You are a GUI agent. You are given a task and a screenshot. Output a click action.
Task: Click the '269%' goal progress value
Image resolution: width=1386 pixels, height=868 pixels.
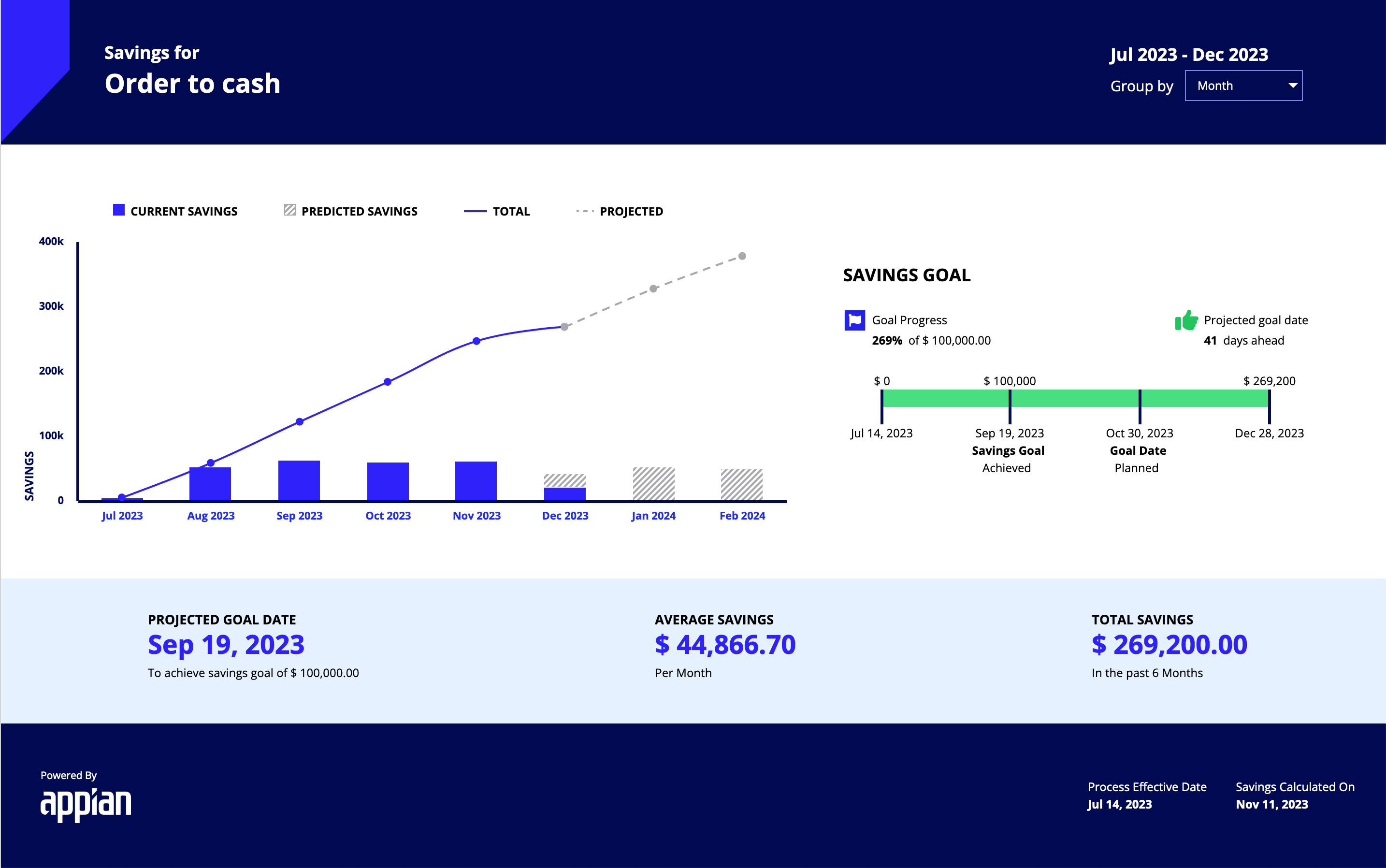(x=887, y=340)
